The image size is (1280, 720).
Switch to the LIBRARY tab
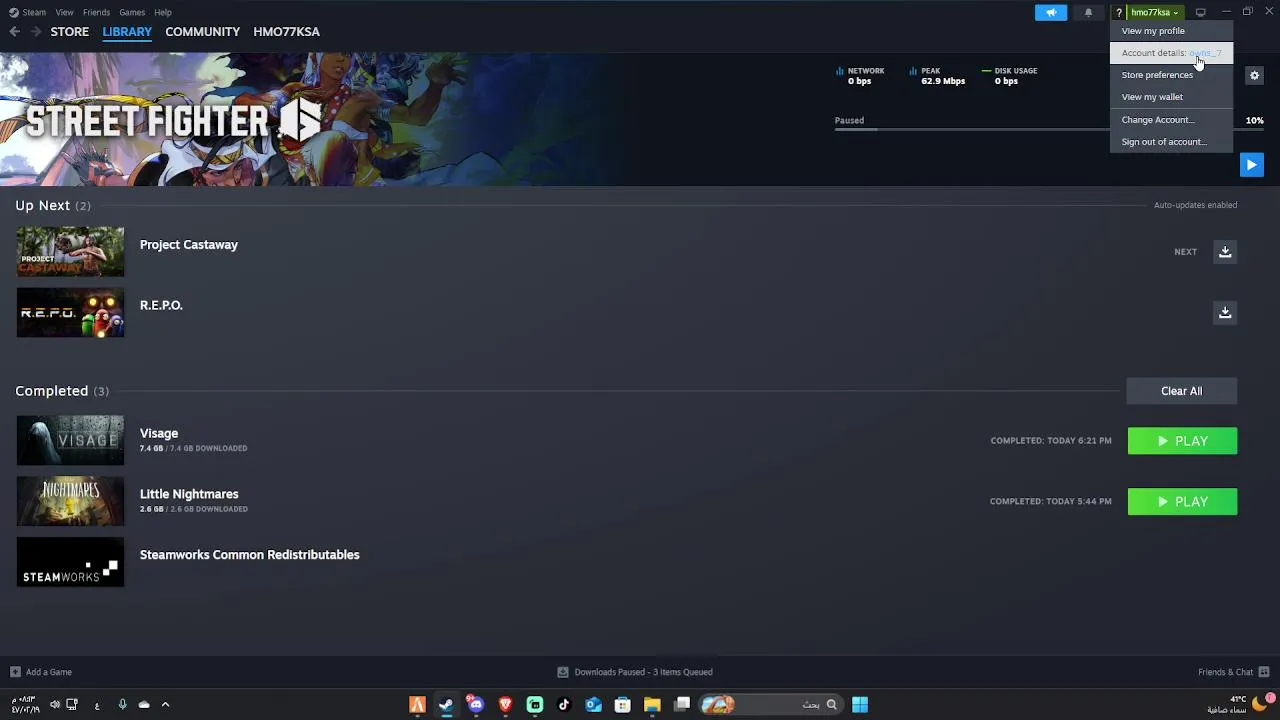pos(127,32)
